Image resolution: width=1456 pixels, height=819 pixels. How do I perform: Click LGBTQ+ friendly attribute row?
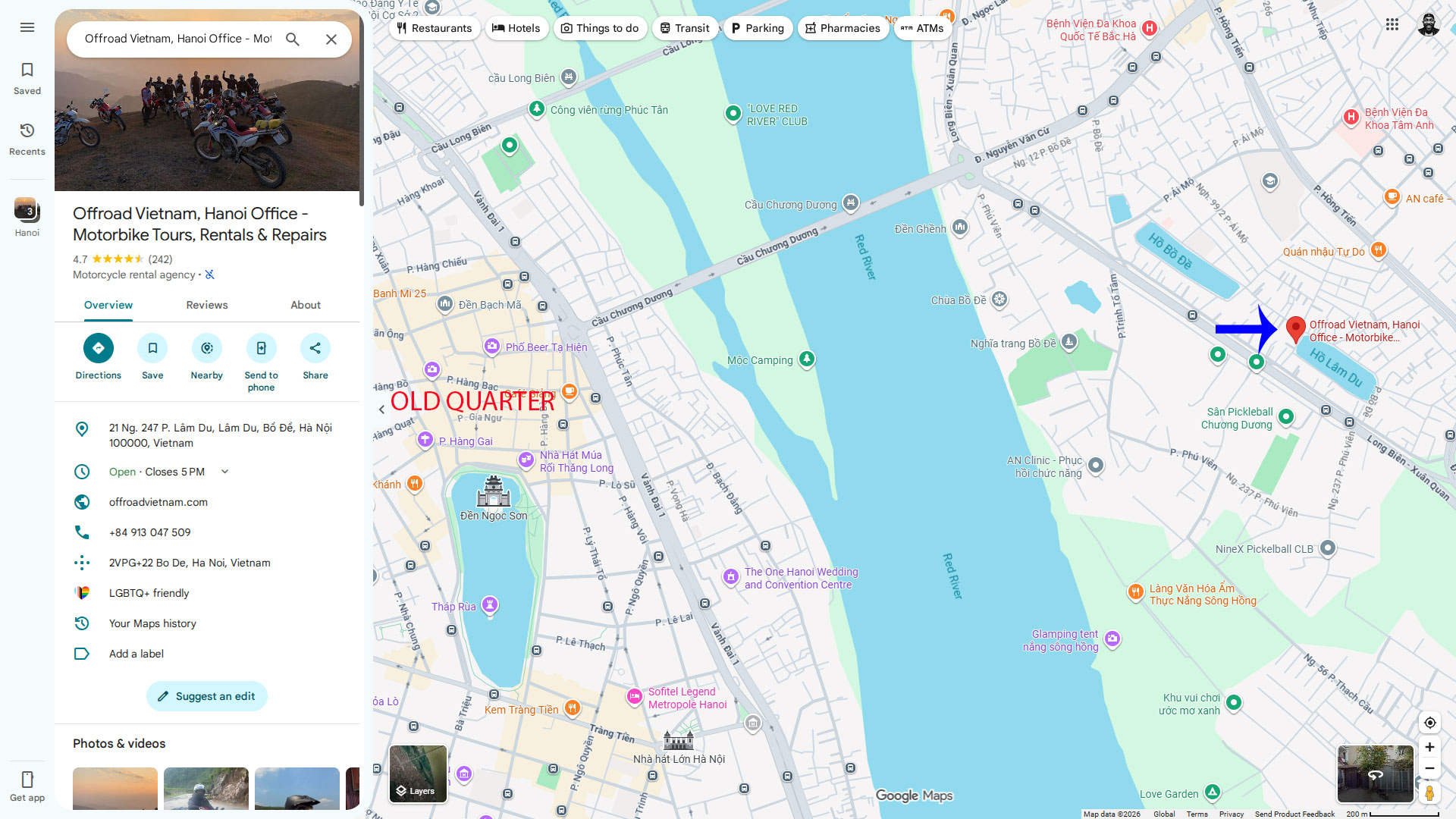[207, 593]
